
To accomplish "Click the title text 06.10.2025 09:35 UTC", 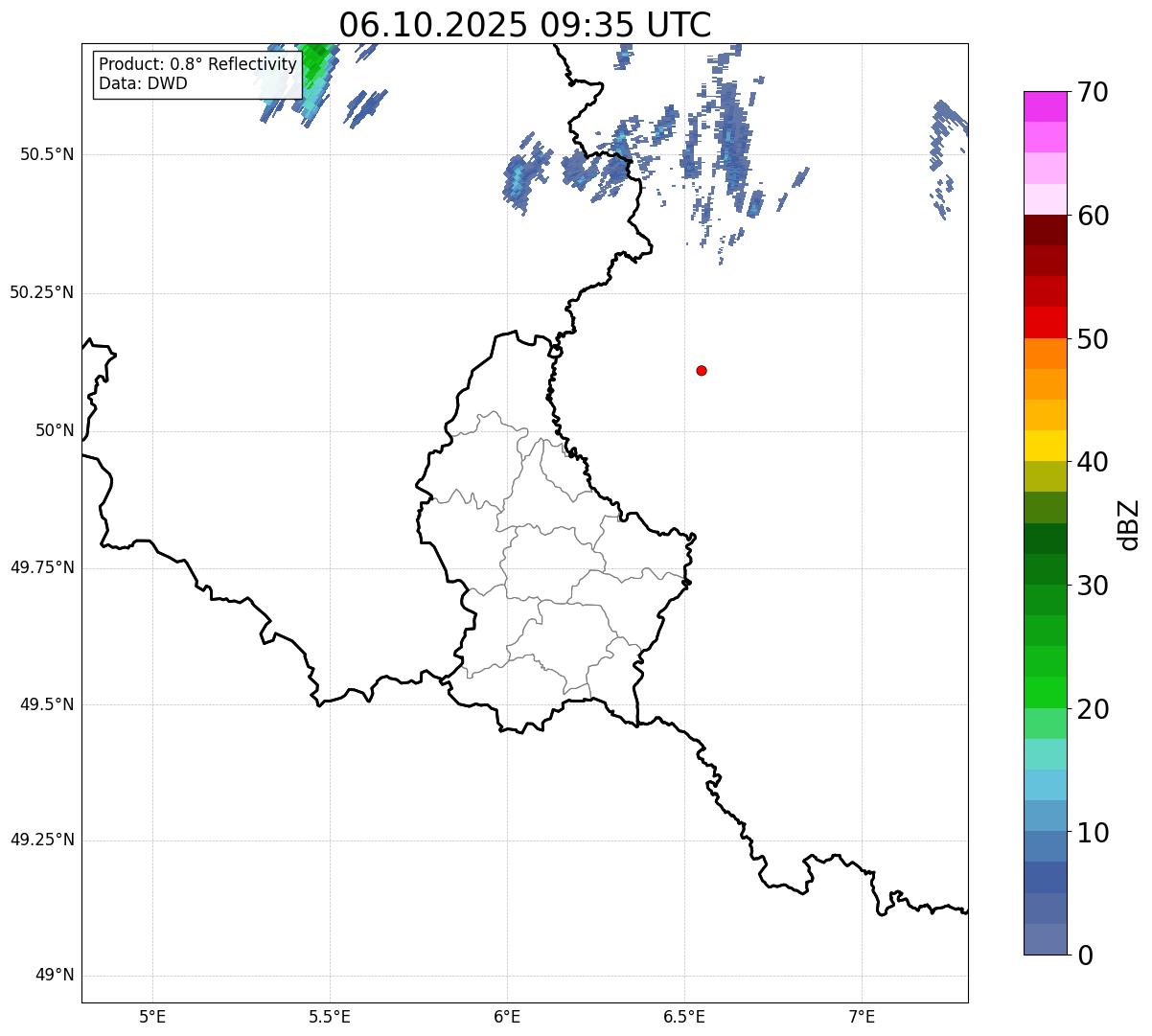I will 525,24.
